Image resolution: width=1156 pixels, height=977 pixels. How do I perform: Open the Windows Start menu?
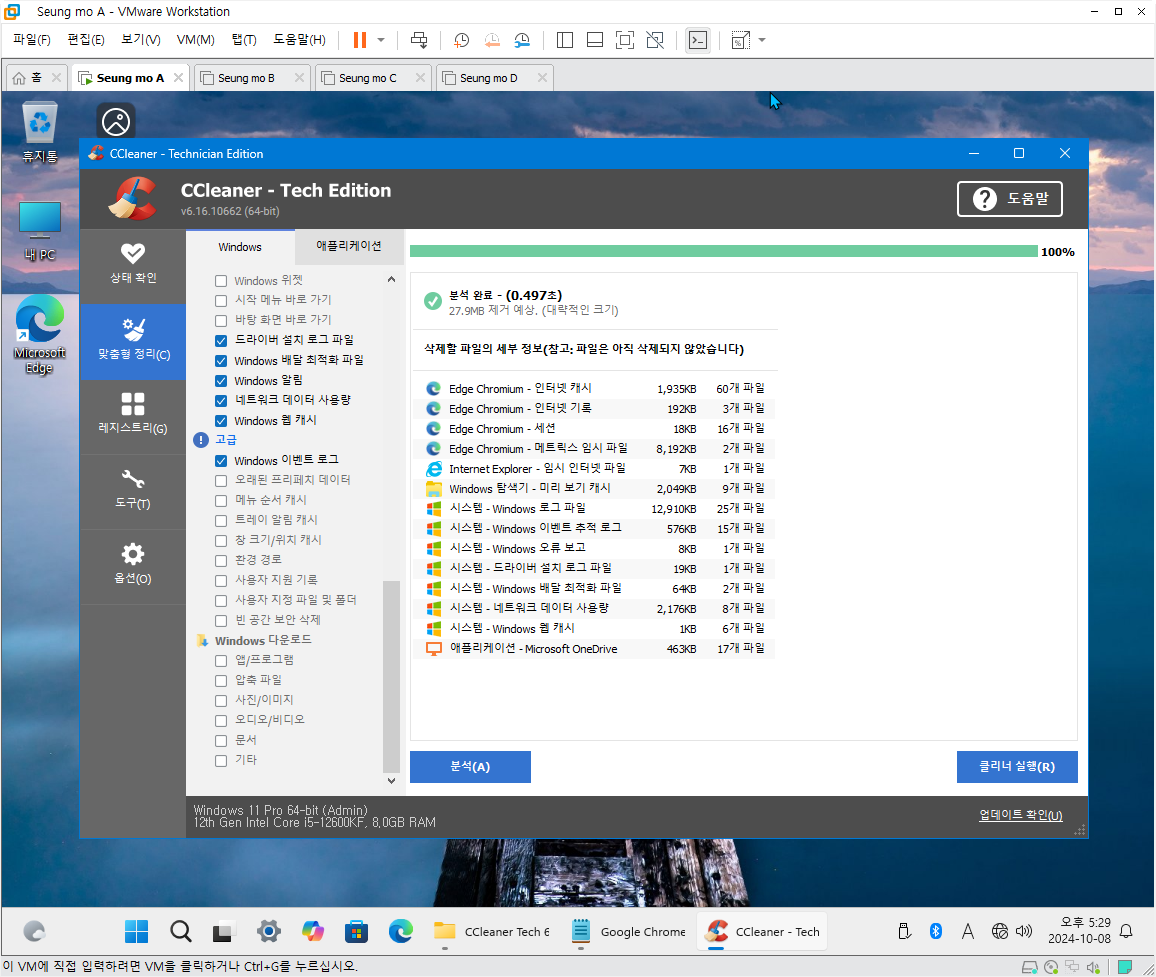(136, 931)
